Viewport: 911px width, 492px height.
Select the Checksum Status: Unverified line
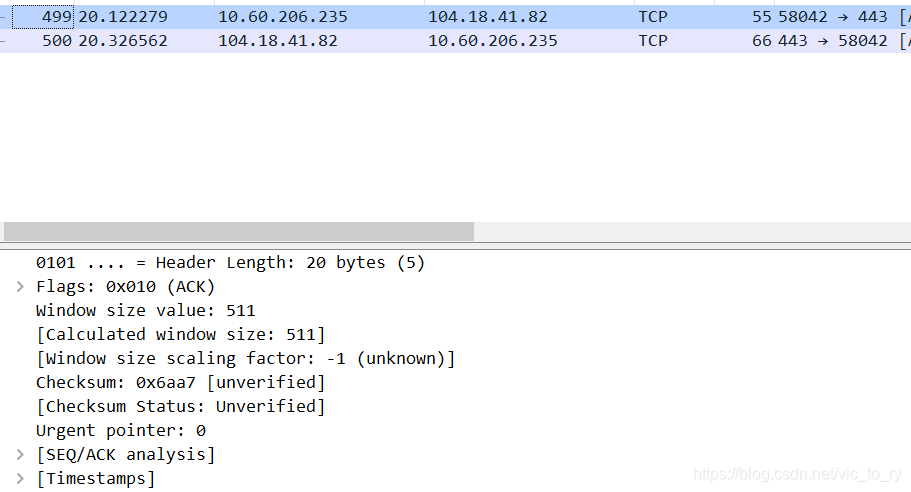coord(181,407)
